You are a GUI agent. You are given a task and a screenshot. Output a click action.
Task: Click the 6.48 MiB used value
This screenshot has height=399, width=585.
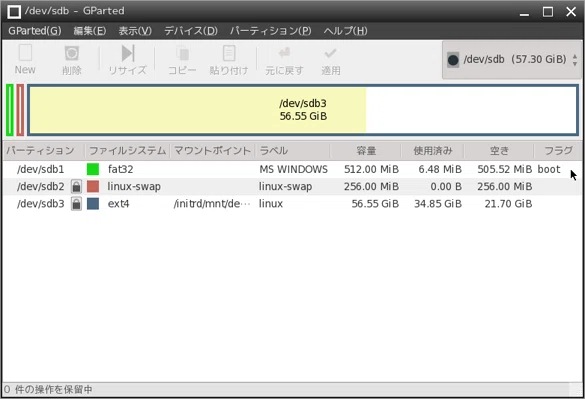click(x=440, y=169)
